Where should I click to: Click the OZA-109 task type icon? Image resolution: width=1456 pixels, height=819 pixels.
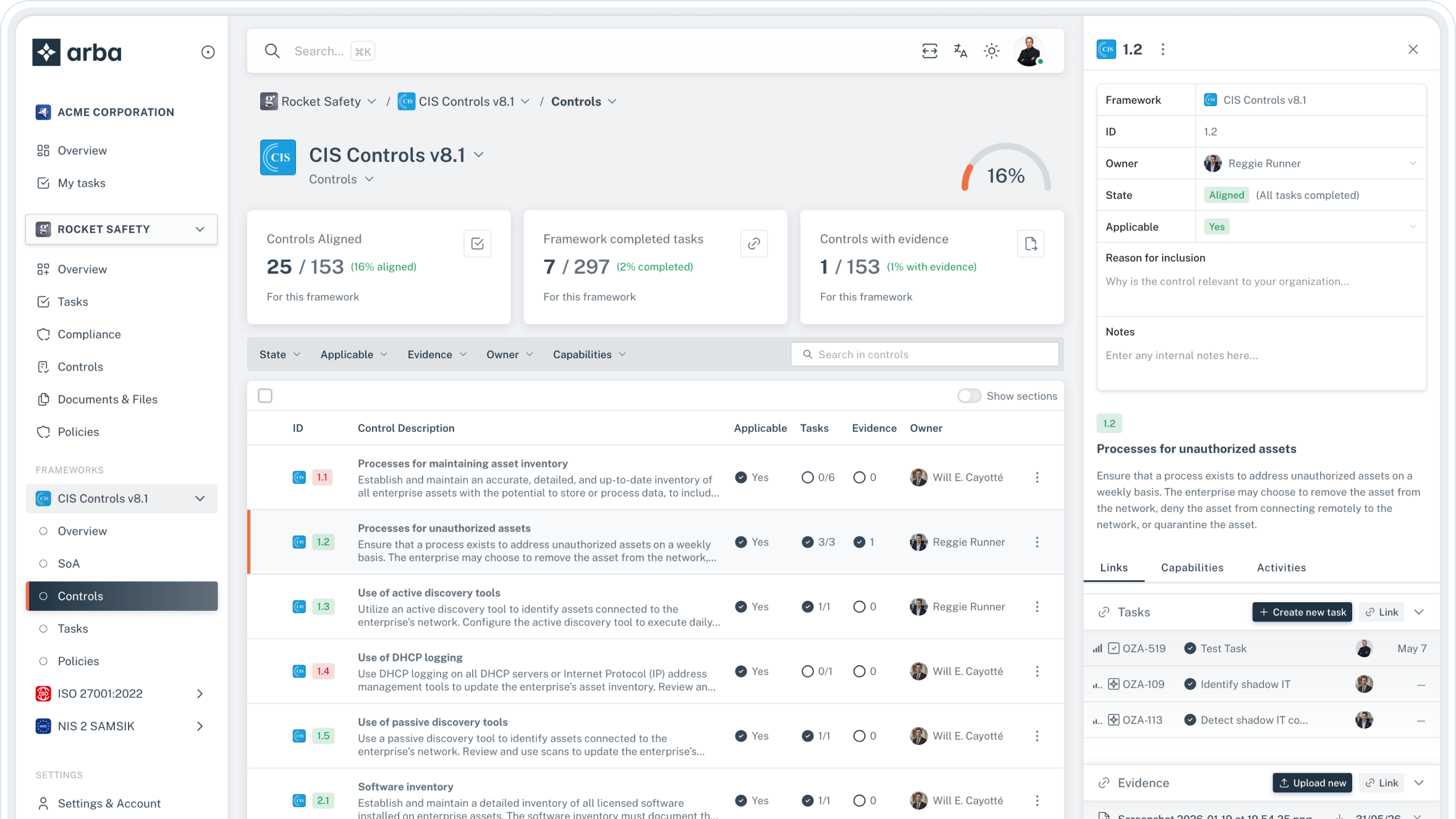coord(1114,684)
